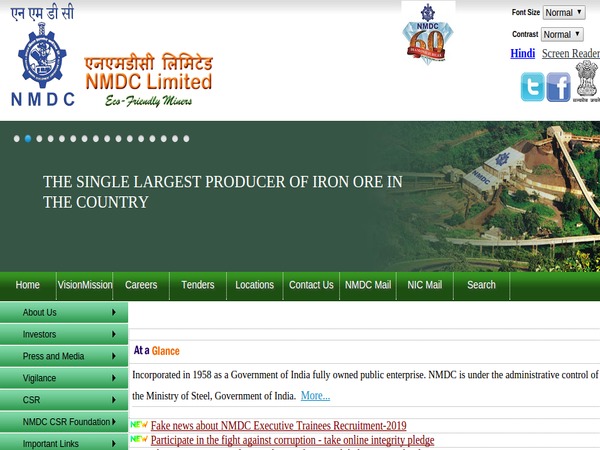This screenshot has height=450, width=600.
Task: Click the mine landscape banner image
Action: (500, 195)
